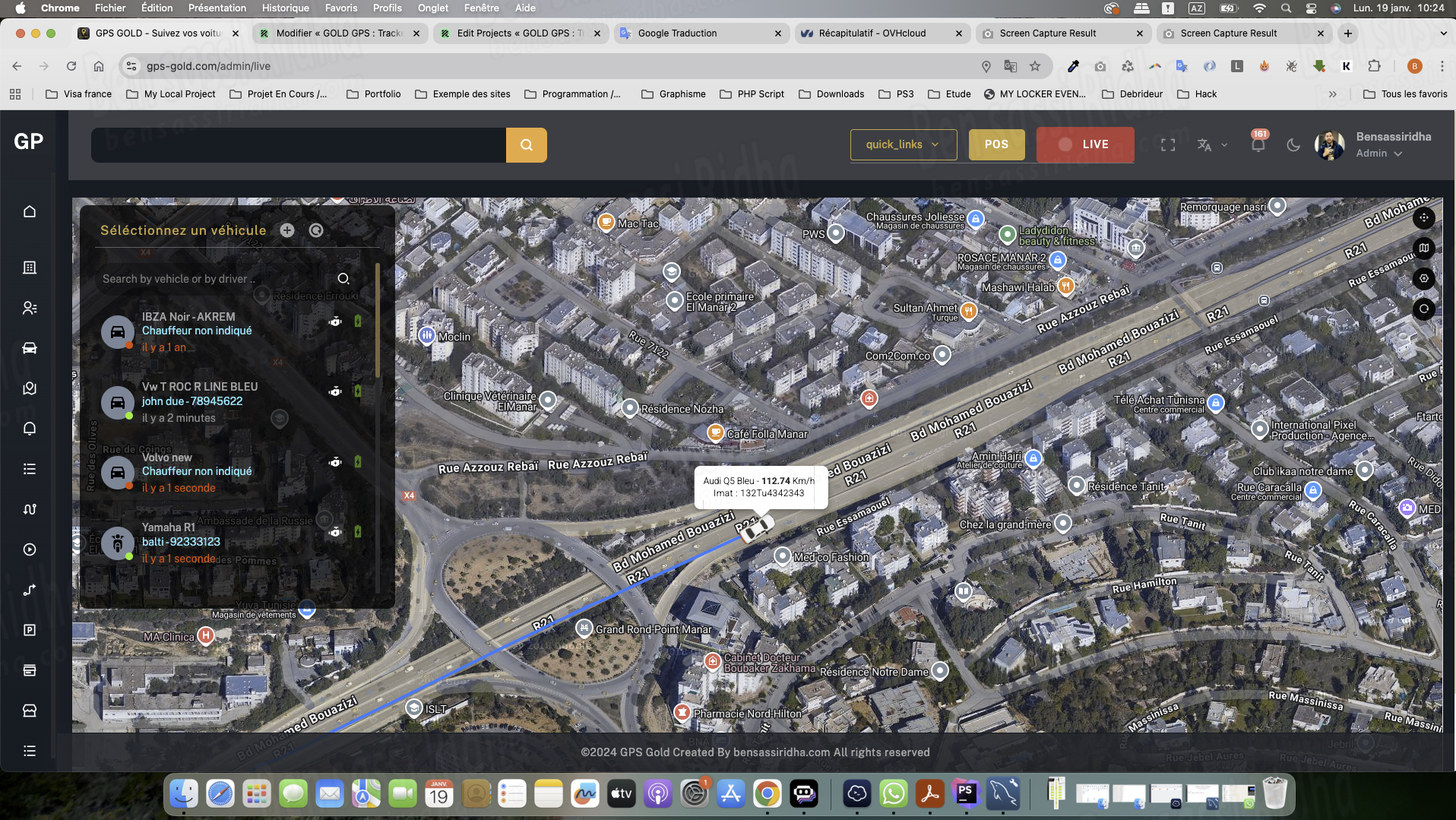Refresh the vehicle list via the reload icon
1456x820 pixels.
(316, 230)
